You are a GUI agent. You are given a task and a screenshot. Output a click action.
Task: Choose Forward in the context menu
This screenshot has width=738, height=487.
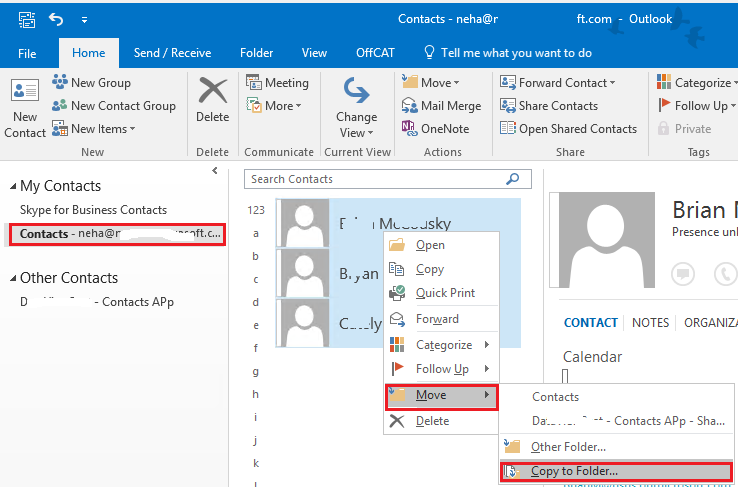pyautogui.click(x=441, y=319)
